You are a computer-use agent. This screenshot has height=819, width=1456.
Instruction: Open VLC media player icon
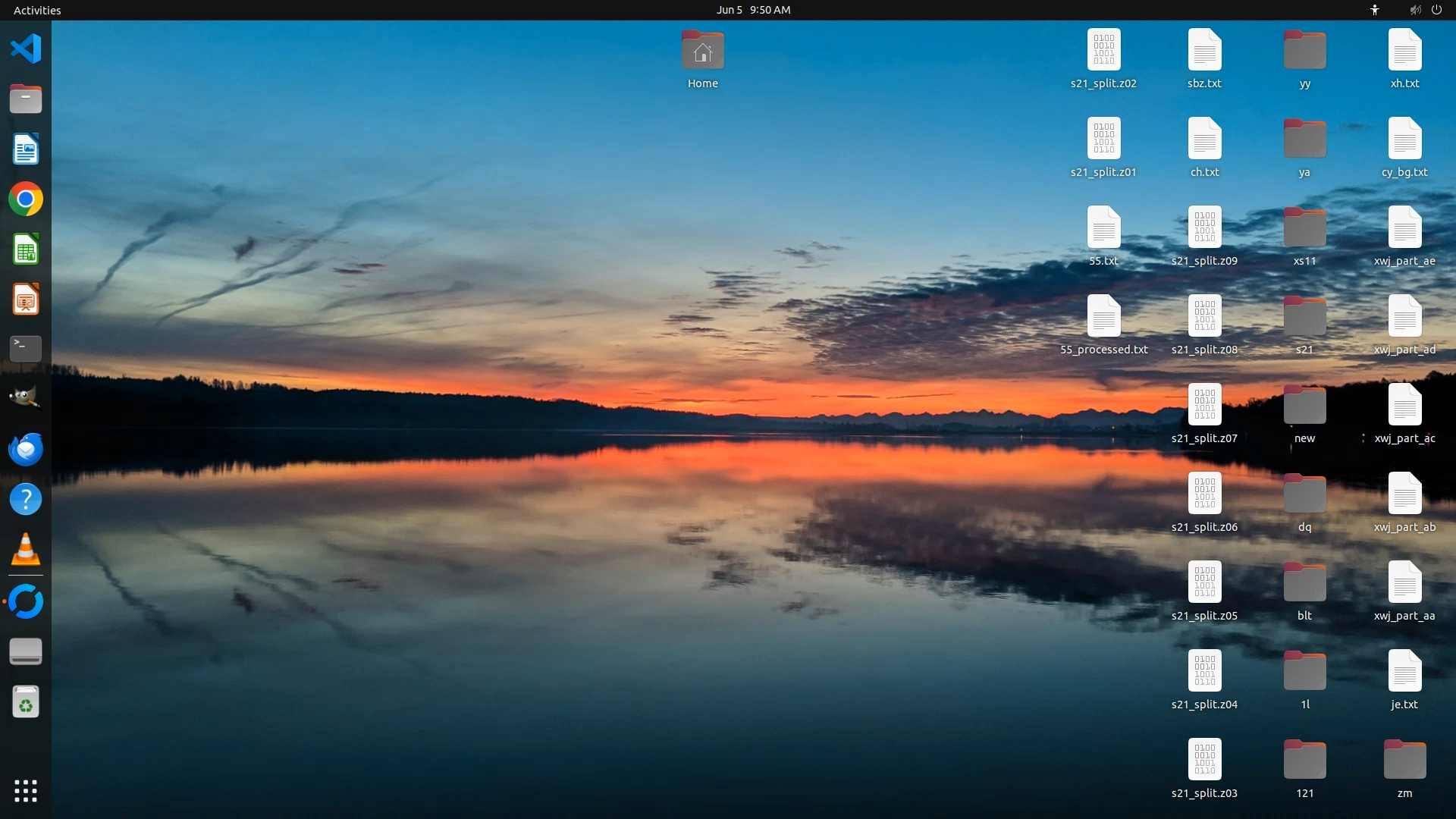(x=26, y=550)
